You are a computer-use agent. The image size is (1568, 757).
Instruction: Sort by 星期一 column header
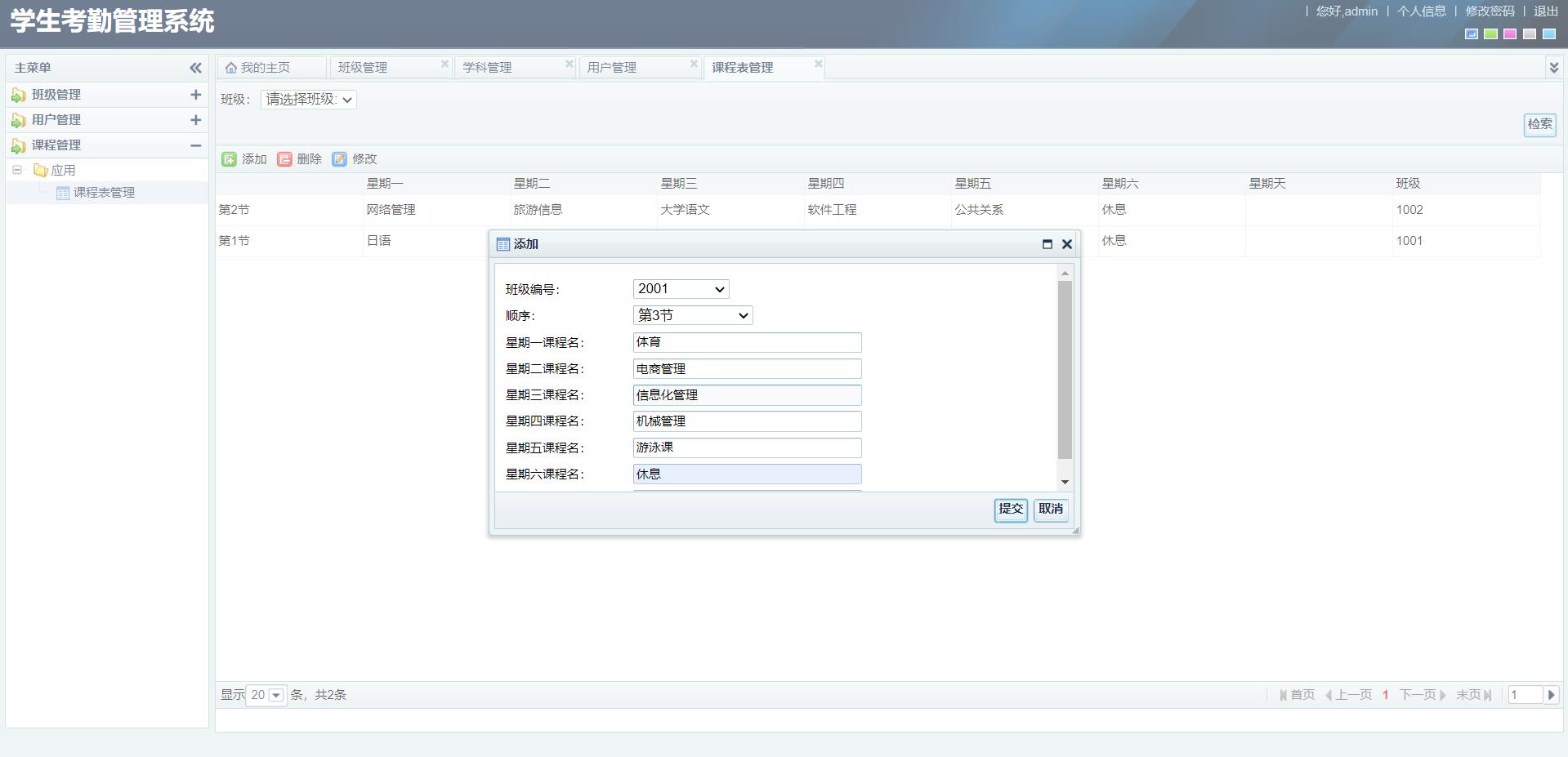coord(436,184)
